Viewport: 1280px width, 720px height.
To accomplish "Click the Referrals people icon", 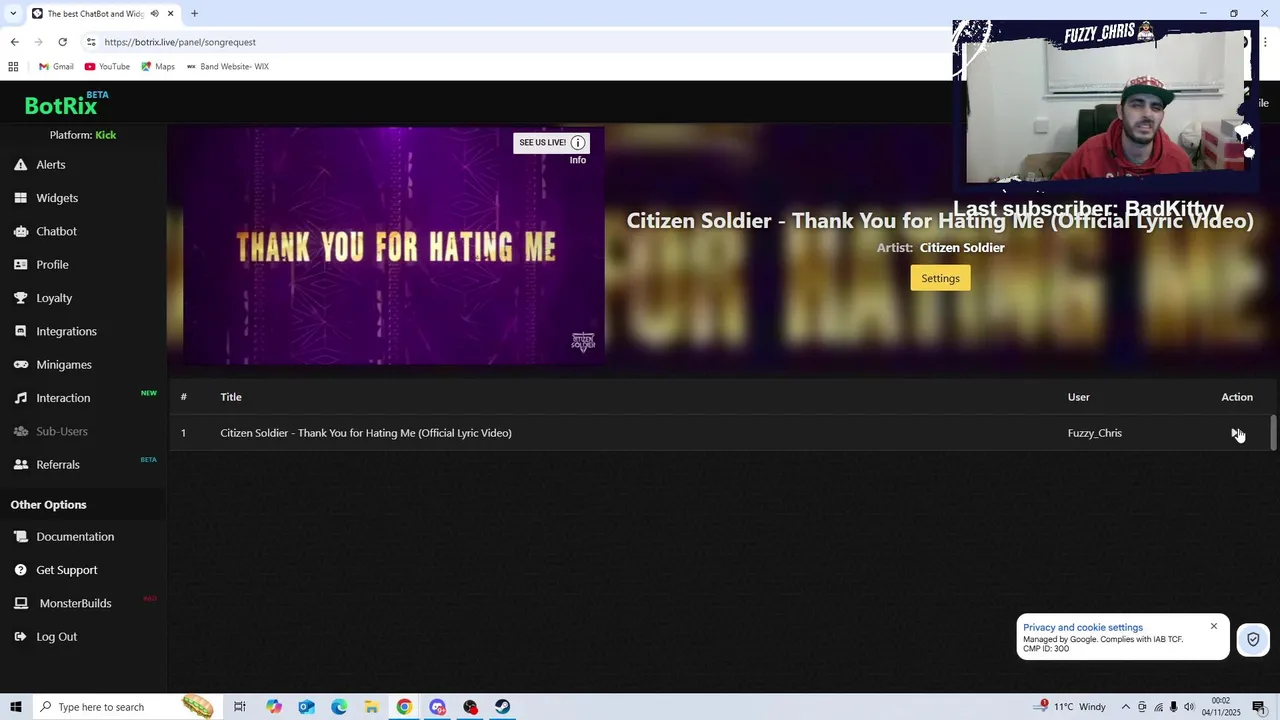I will click(x=20, y=464).
